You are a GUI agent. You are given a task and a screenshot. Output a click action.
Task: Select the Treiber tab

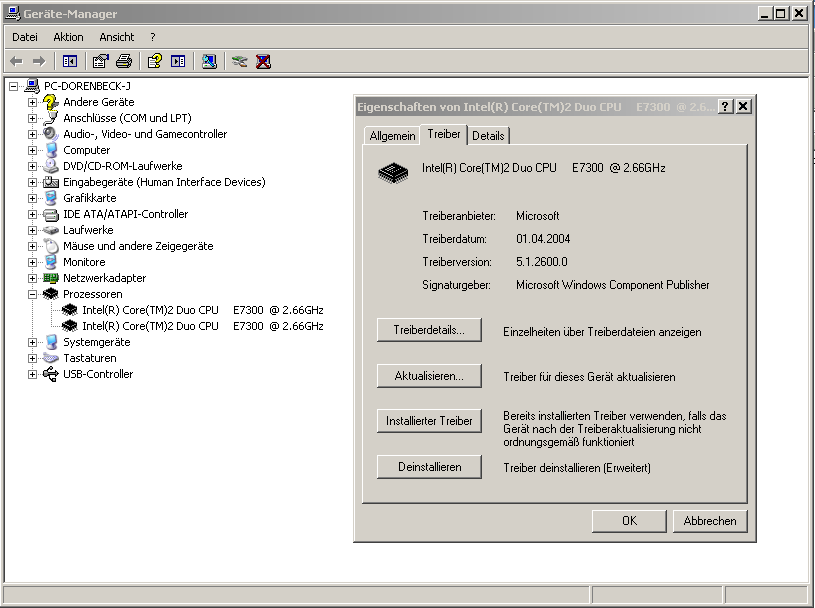[x=444, y=134]
